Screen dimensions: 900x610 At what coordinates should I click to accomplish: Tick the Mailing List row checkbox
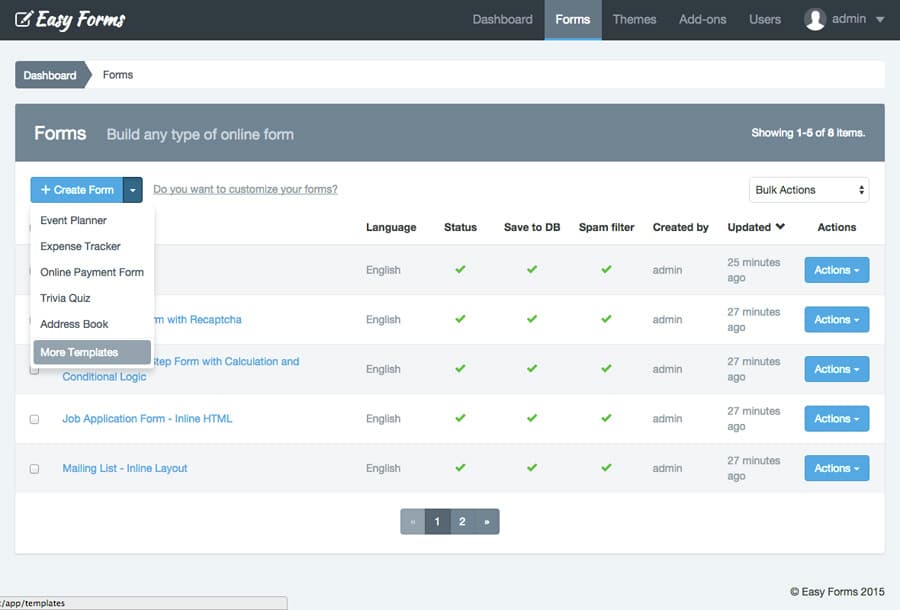(34, 469)
